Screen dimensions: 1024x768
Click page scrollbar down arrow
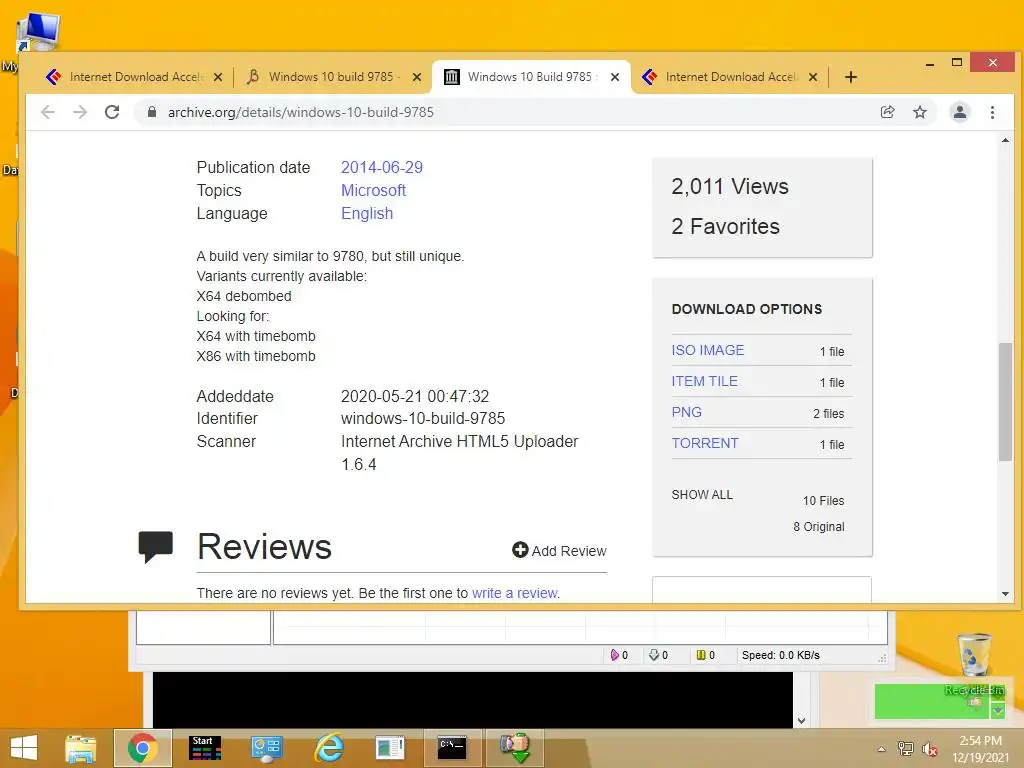coord(1005,594)
